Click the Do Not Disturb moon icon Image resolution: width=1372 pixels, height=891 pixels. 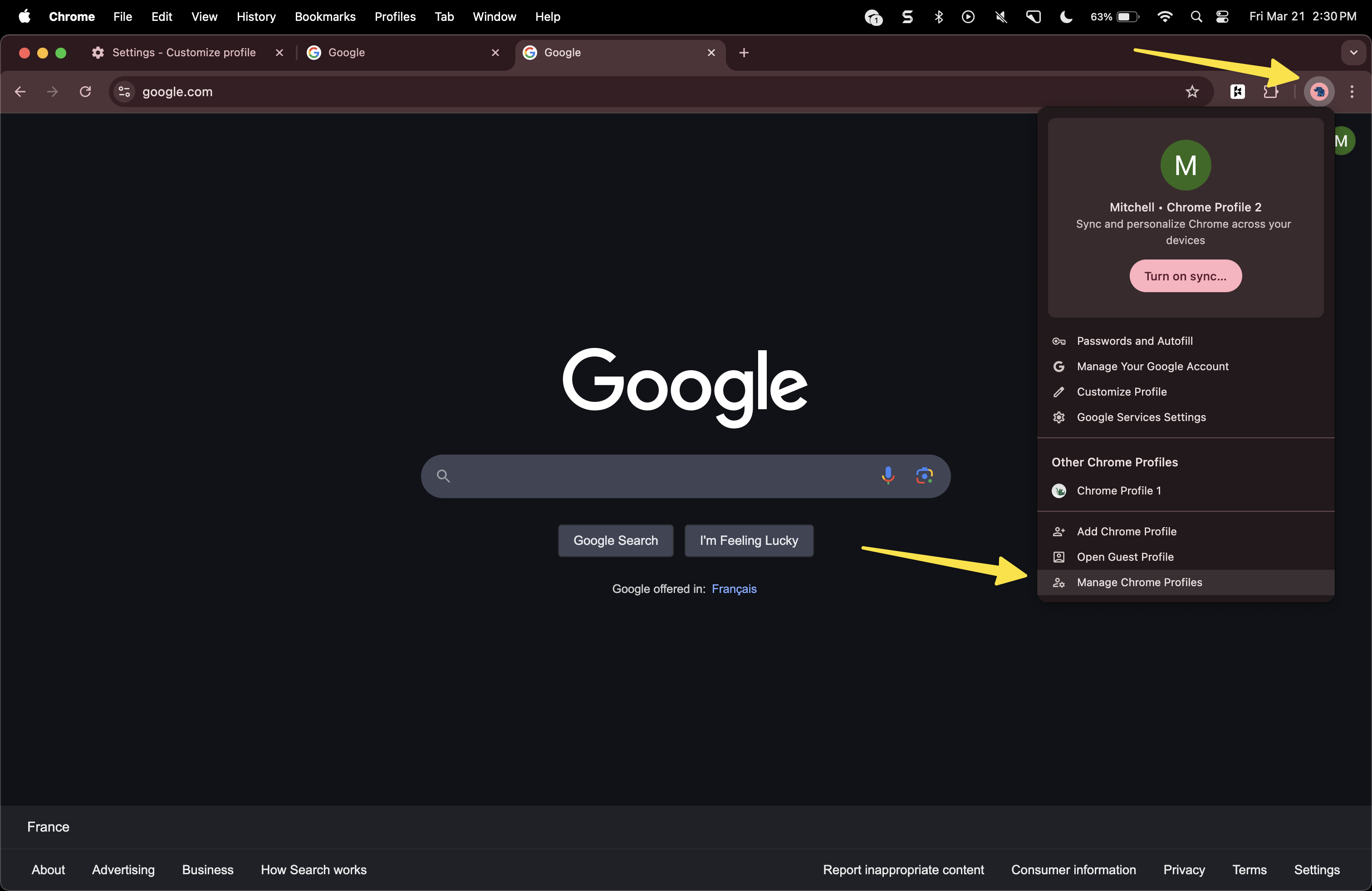point(1066,17)
